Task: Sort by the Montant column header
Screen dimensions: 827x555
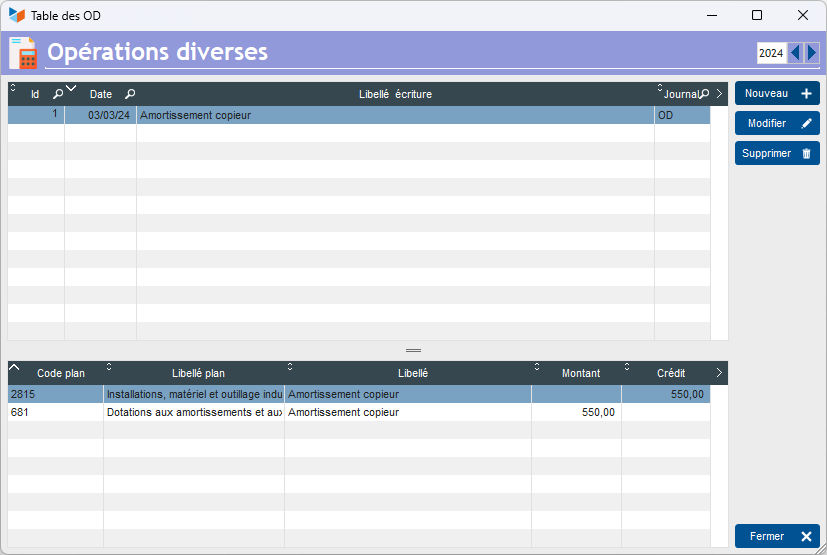Action: click(580, 373)
